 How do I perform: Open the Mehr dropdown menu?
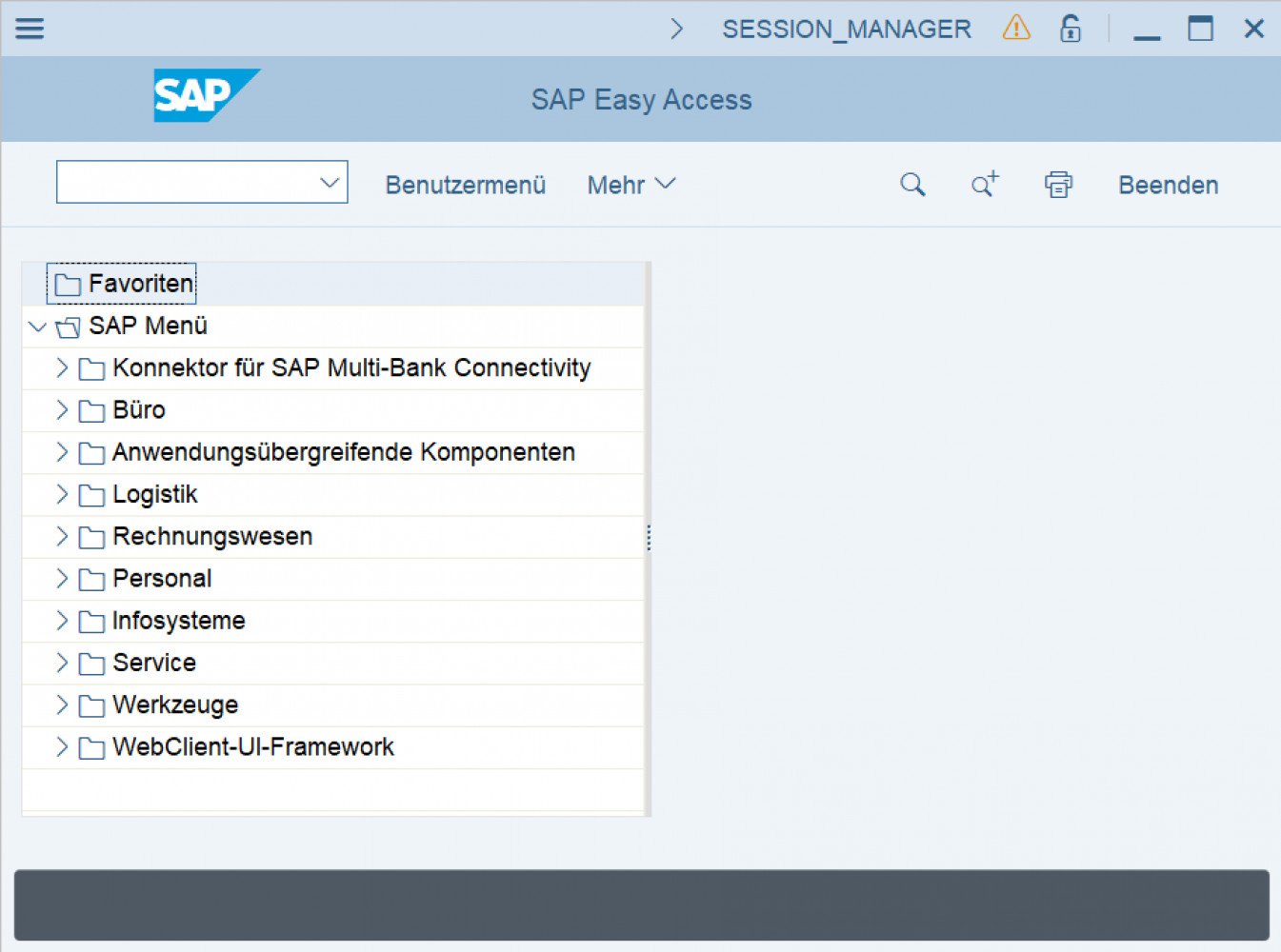point(630,185)
